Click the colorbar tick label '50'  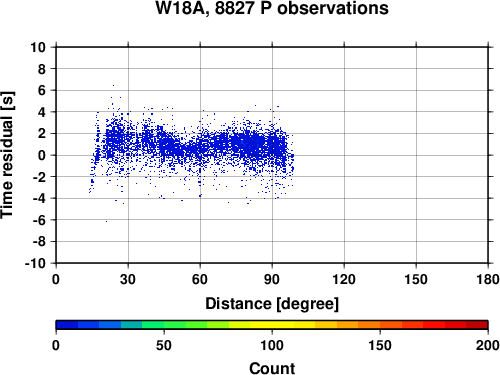click(164, 345)
